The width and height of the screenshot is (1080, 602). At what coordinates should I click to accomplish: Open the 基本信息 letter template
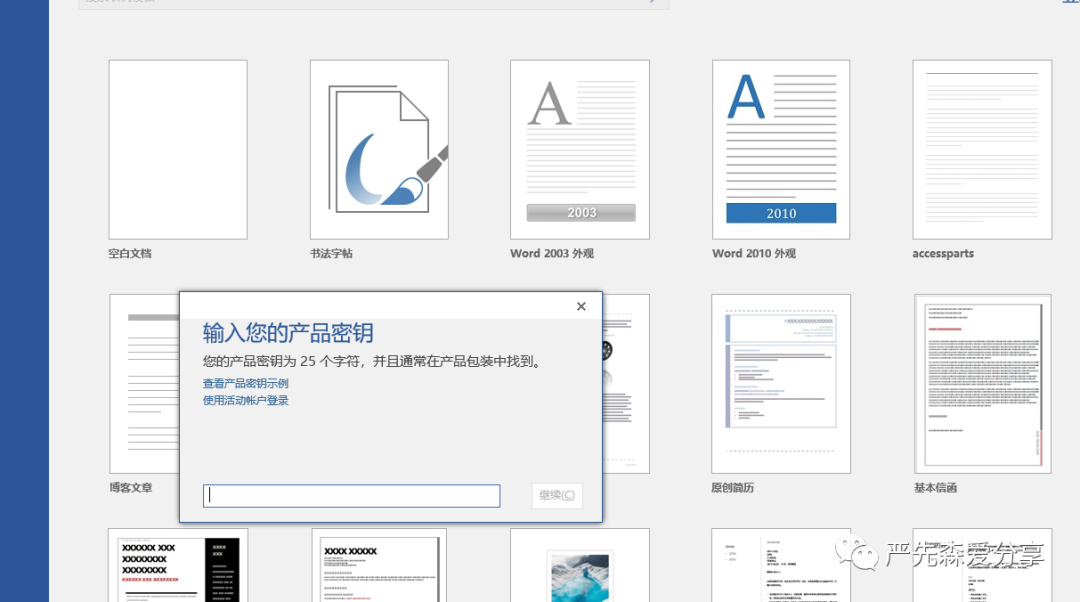(981, 383)
